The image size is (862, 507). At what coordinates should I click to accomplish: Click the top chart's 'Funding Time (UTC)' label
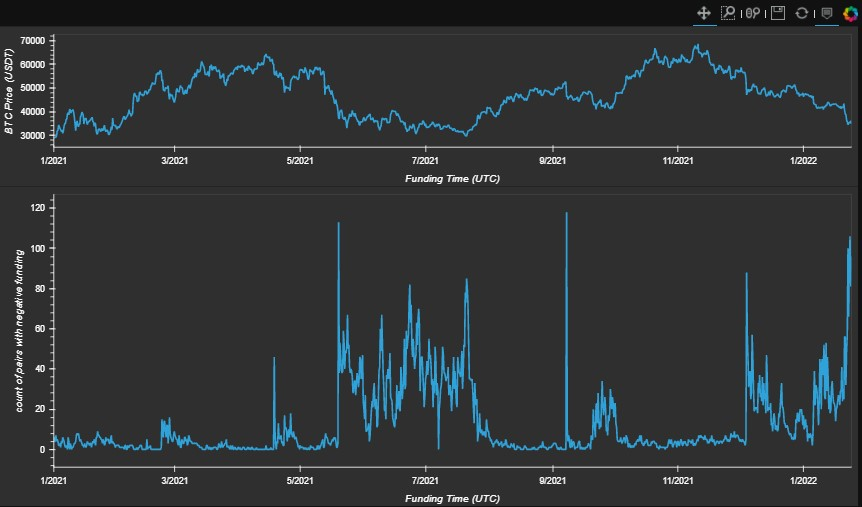click(452, 178)
